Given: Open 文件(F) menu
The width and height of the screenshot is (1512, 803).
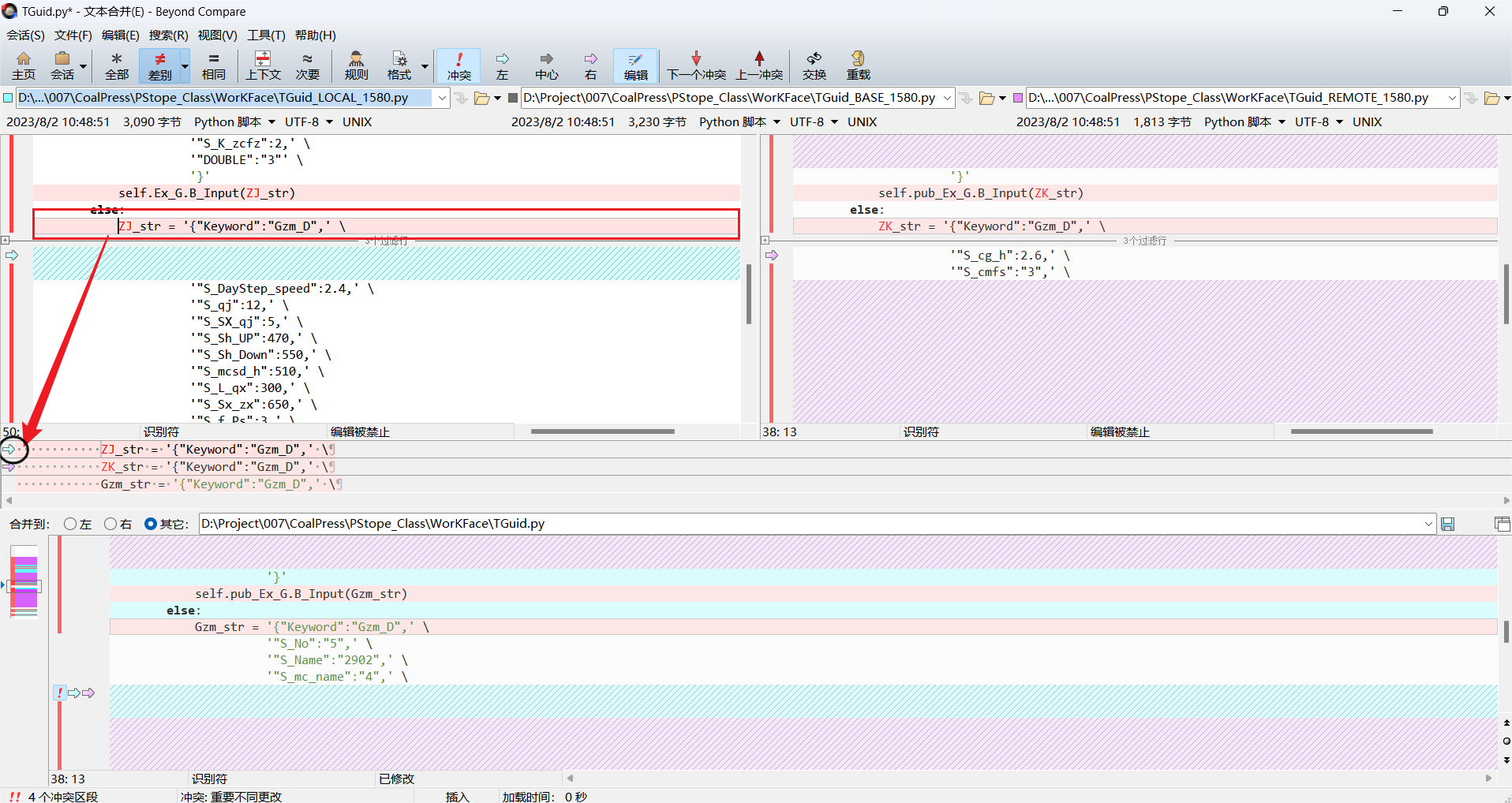Looking at the screenshot, I should coord(73,35).
